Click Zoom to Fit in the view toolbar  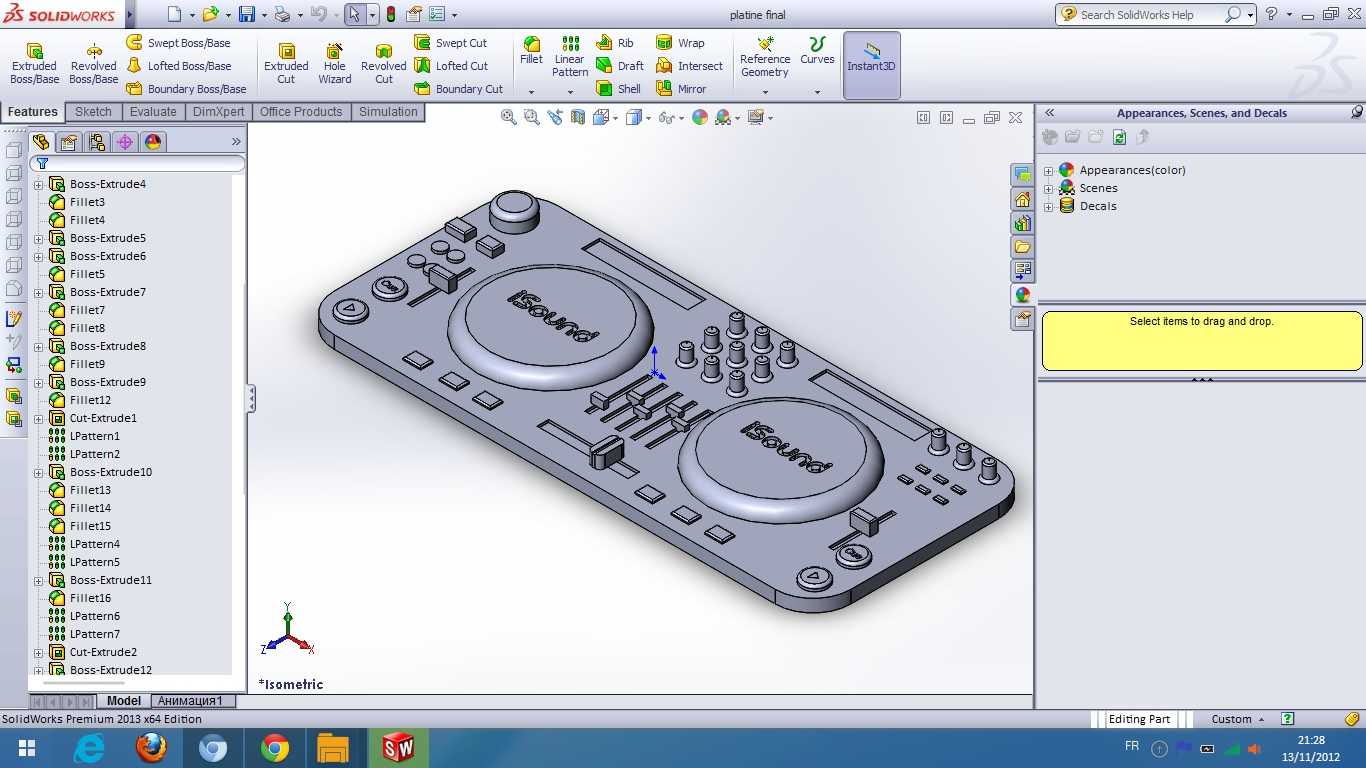click(x=508, y=118)
